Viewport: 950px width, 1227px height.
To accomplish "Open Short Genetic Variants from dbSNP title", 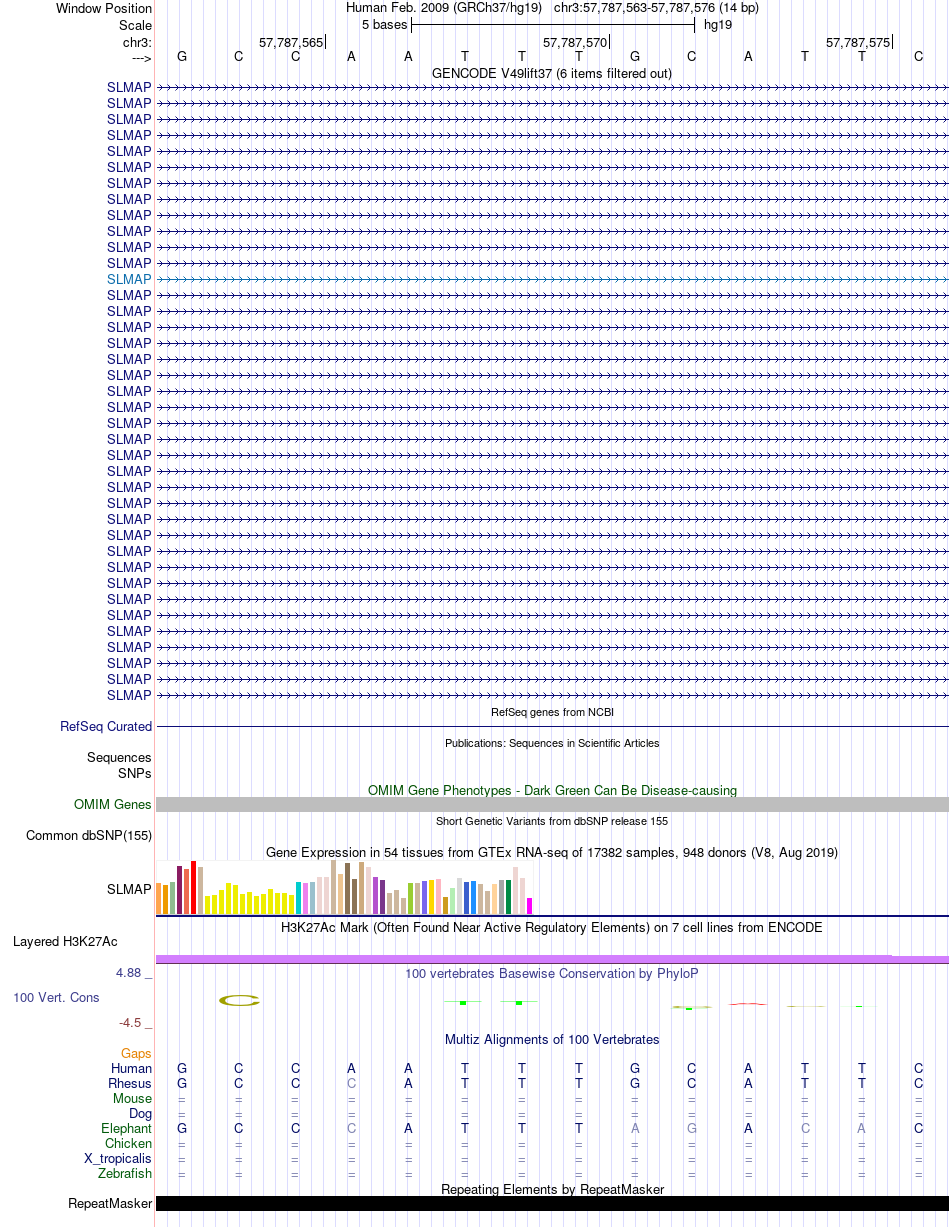I will point(552,821).
